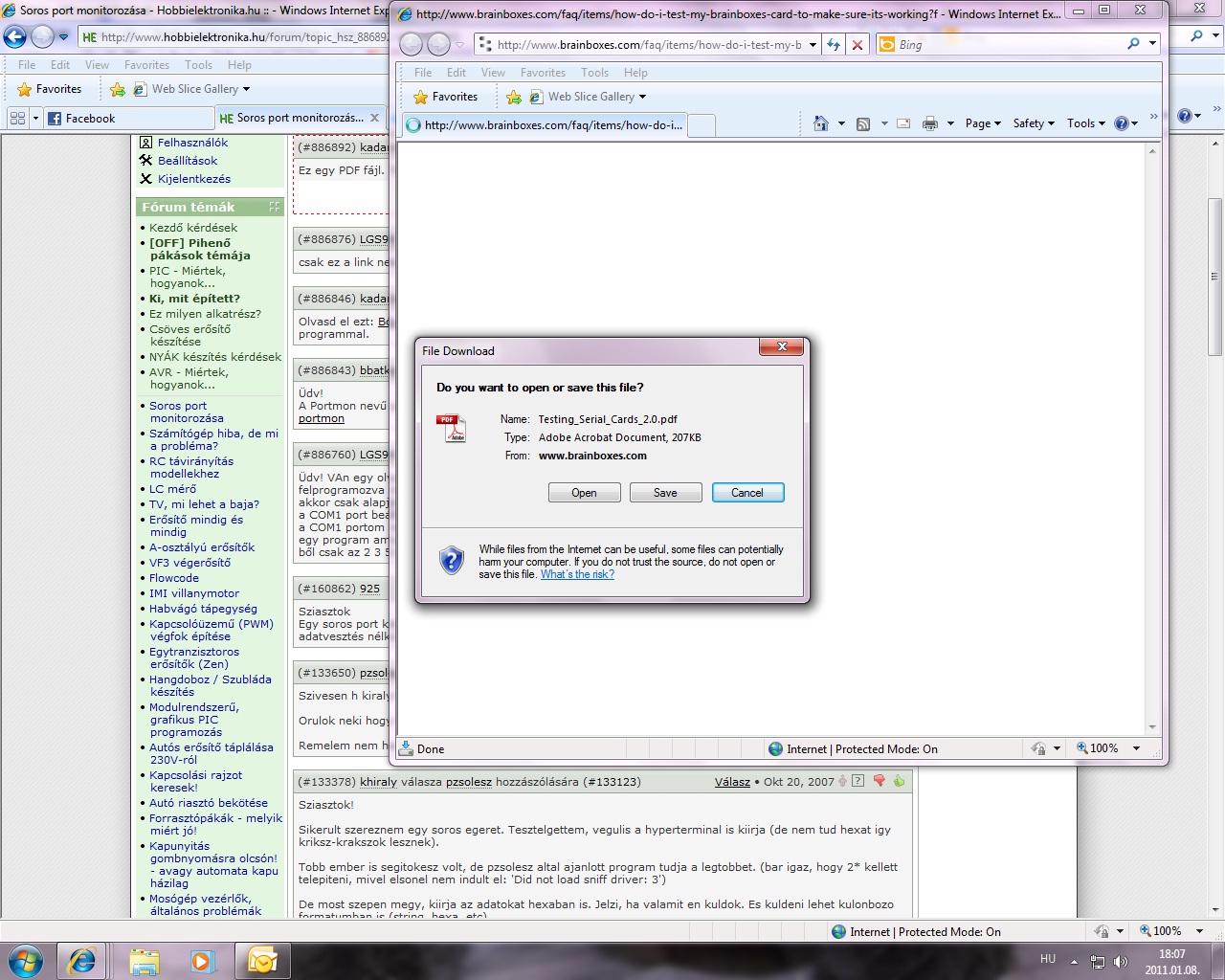
Task: Click the security shield icon in download dialog
Action: (451, 560)
